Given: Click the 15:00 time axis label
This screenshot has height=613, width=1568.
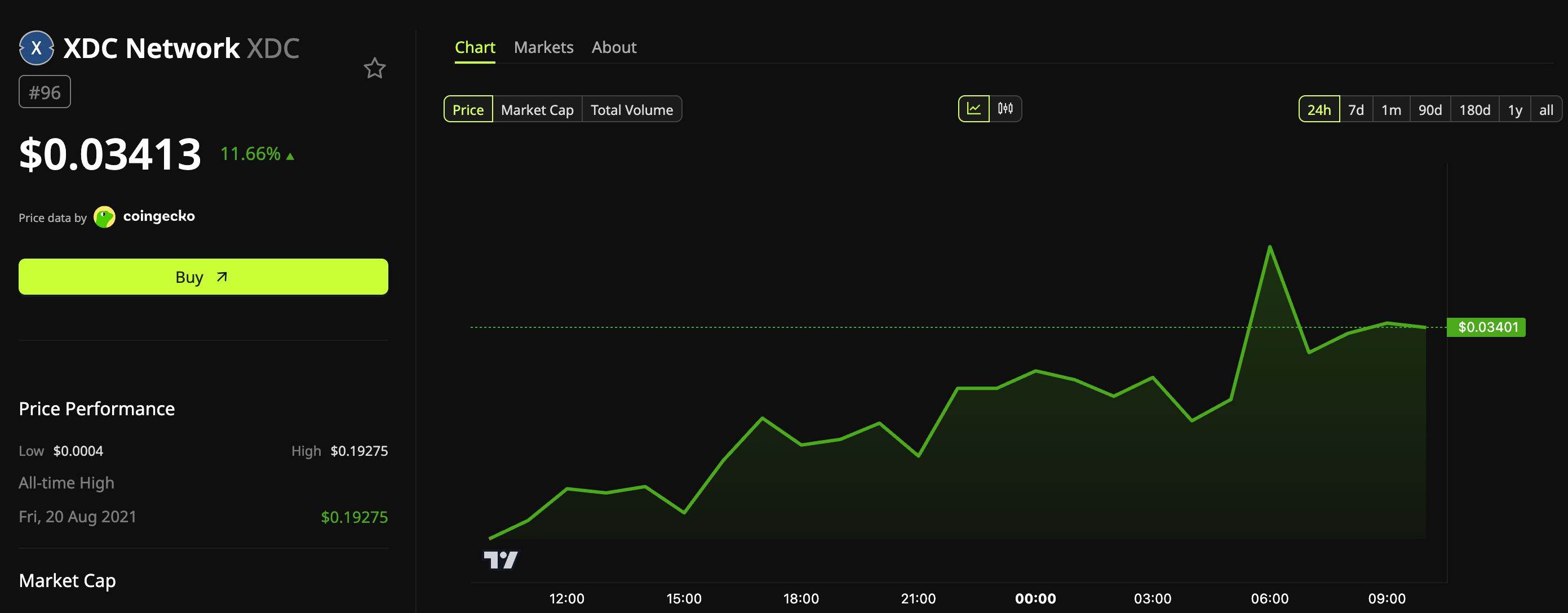Looking at the screenshot, I should (x=684, y=598).
